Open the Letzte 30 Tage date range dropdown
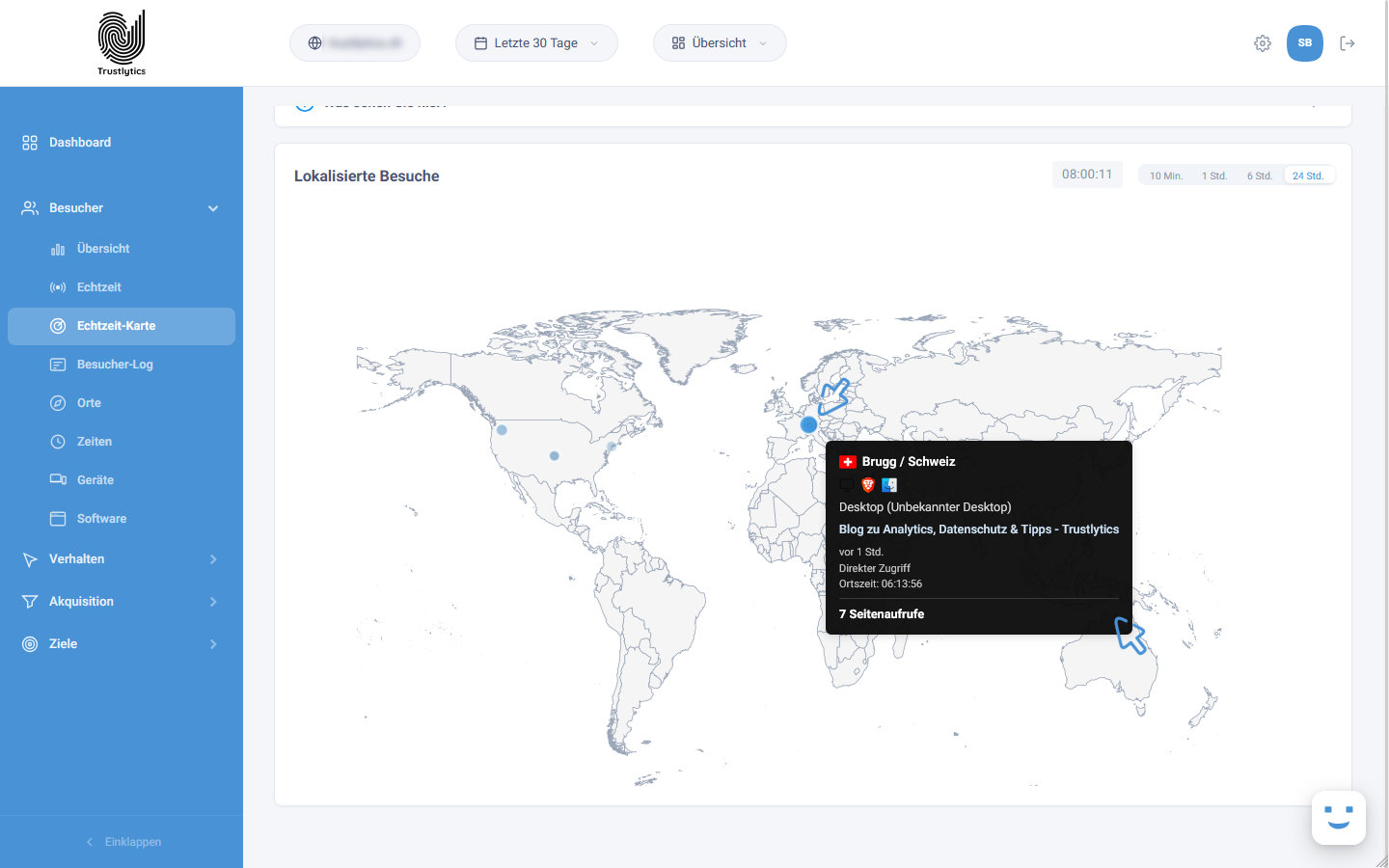The height and width of the screenshot is (868, 1389). tap(536, 43)
